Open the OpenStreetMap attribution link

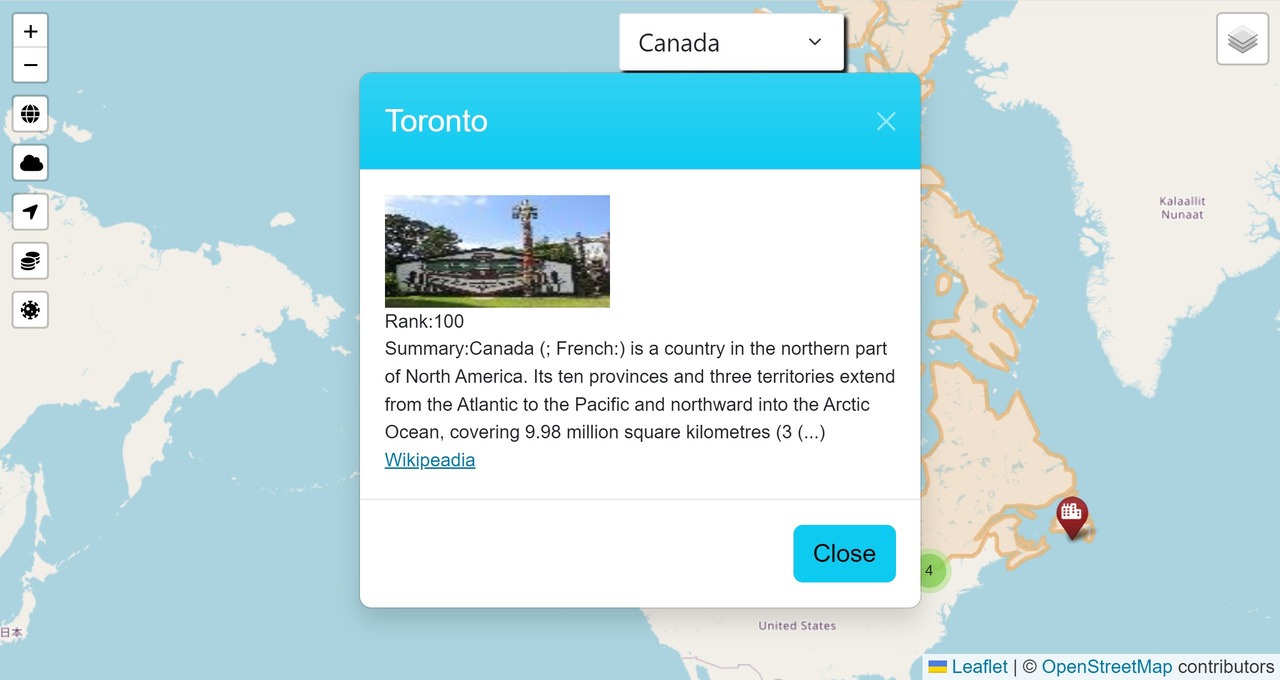pos(1106,667)
